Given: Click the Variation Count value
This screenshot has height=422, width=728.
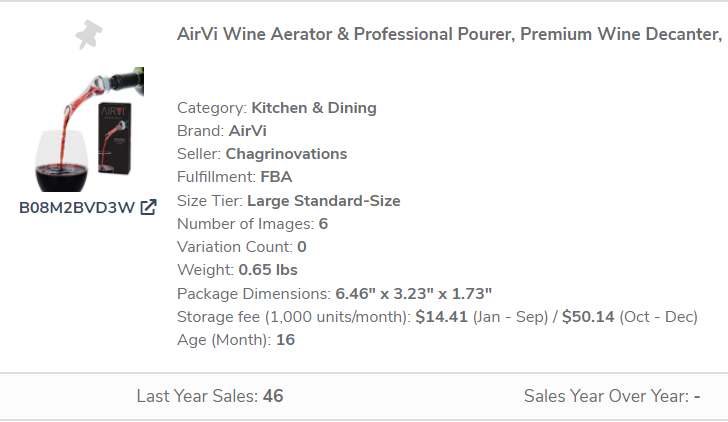Looking at the screenshot, I should pyautogui.click(x=301, y=247).
